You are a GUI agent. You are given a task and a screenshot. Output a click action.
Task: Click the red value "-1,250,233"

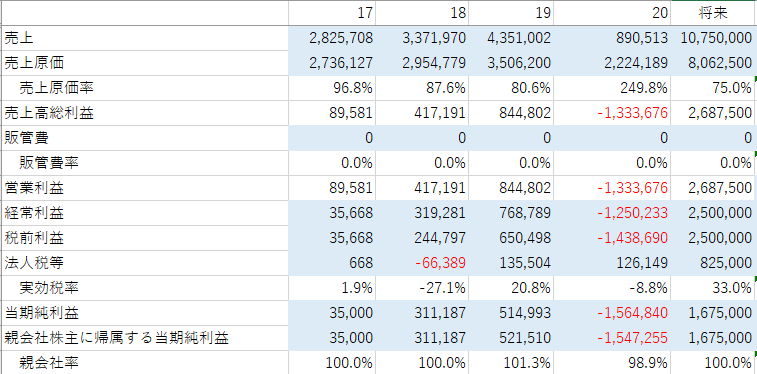[611, 213]
